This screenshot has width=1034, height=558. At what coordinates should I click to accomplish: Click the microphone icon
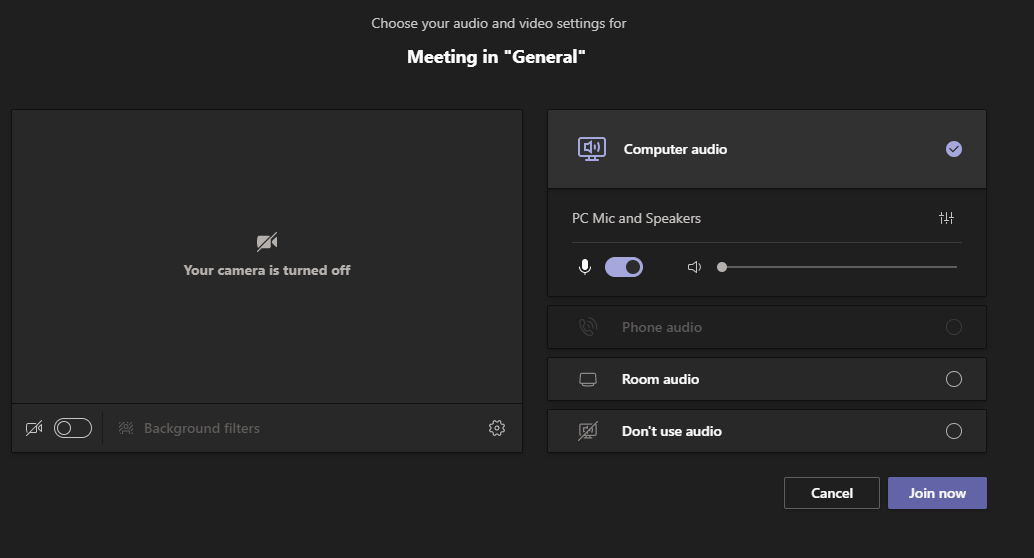click(584, 267)
